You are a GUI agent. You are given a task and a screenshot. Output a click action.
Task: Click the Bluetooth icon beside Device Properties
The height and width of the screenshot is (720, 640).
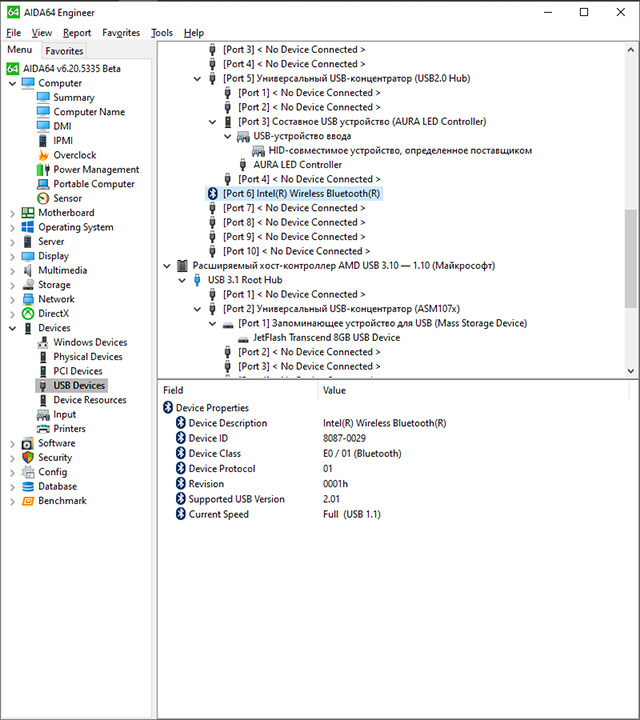pyautogui.click(x=168, y=408)
